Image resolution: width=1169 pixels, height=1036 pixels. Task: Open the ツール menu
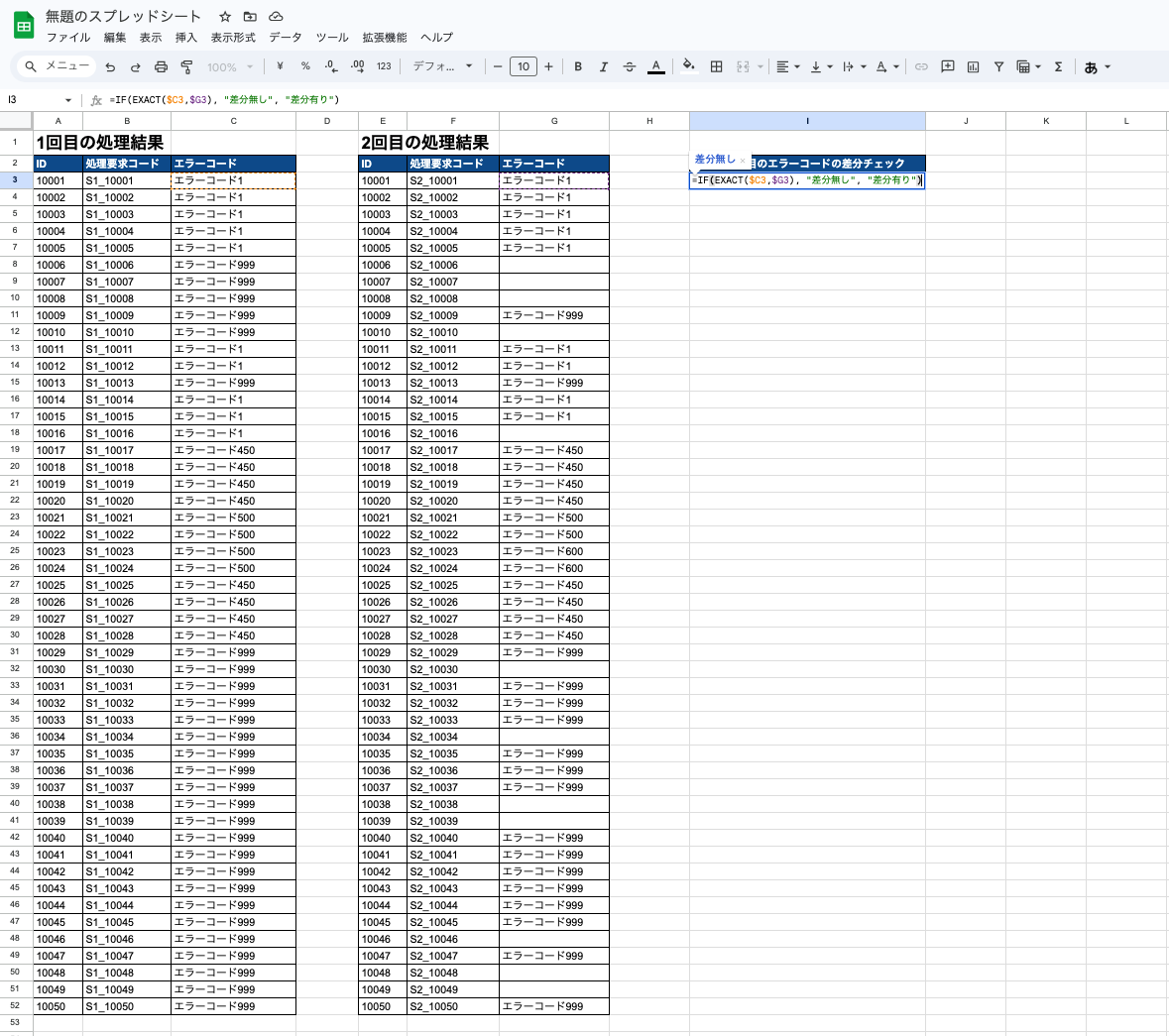332,38
